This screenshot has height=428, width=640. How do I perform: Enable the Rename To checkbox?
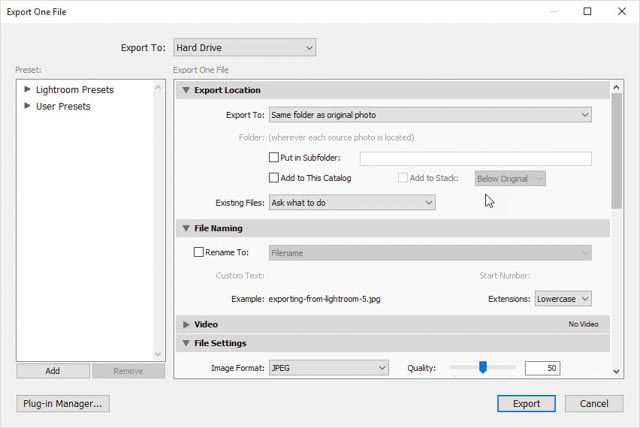(x=199, y=252)
